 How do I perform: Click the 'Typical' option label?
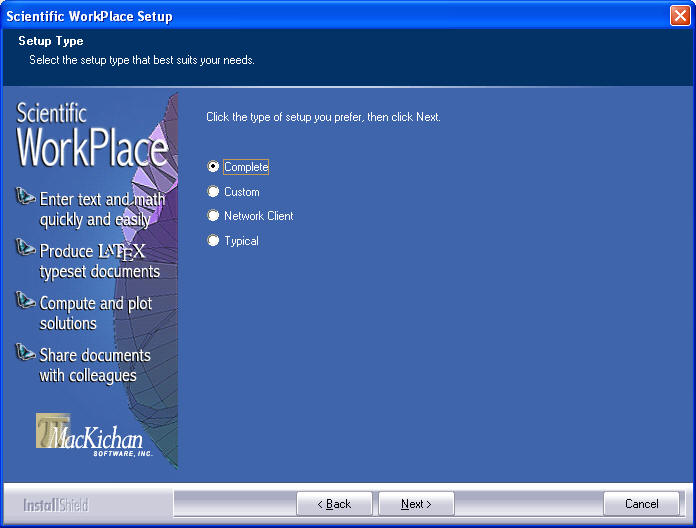pyautogui.click(x=241, y=241)
